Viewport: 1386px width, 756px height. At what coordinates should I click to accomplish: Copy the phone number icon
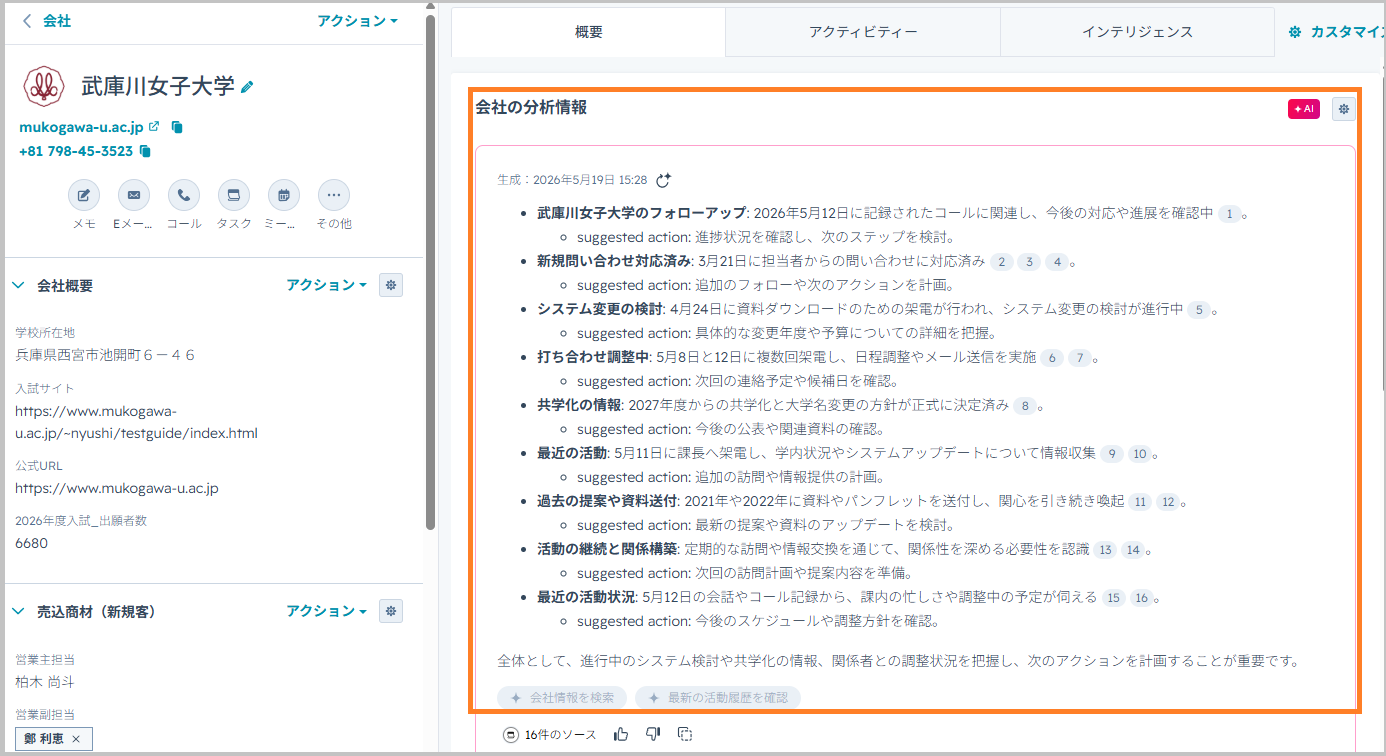145,151
